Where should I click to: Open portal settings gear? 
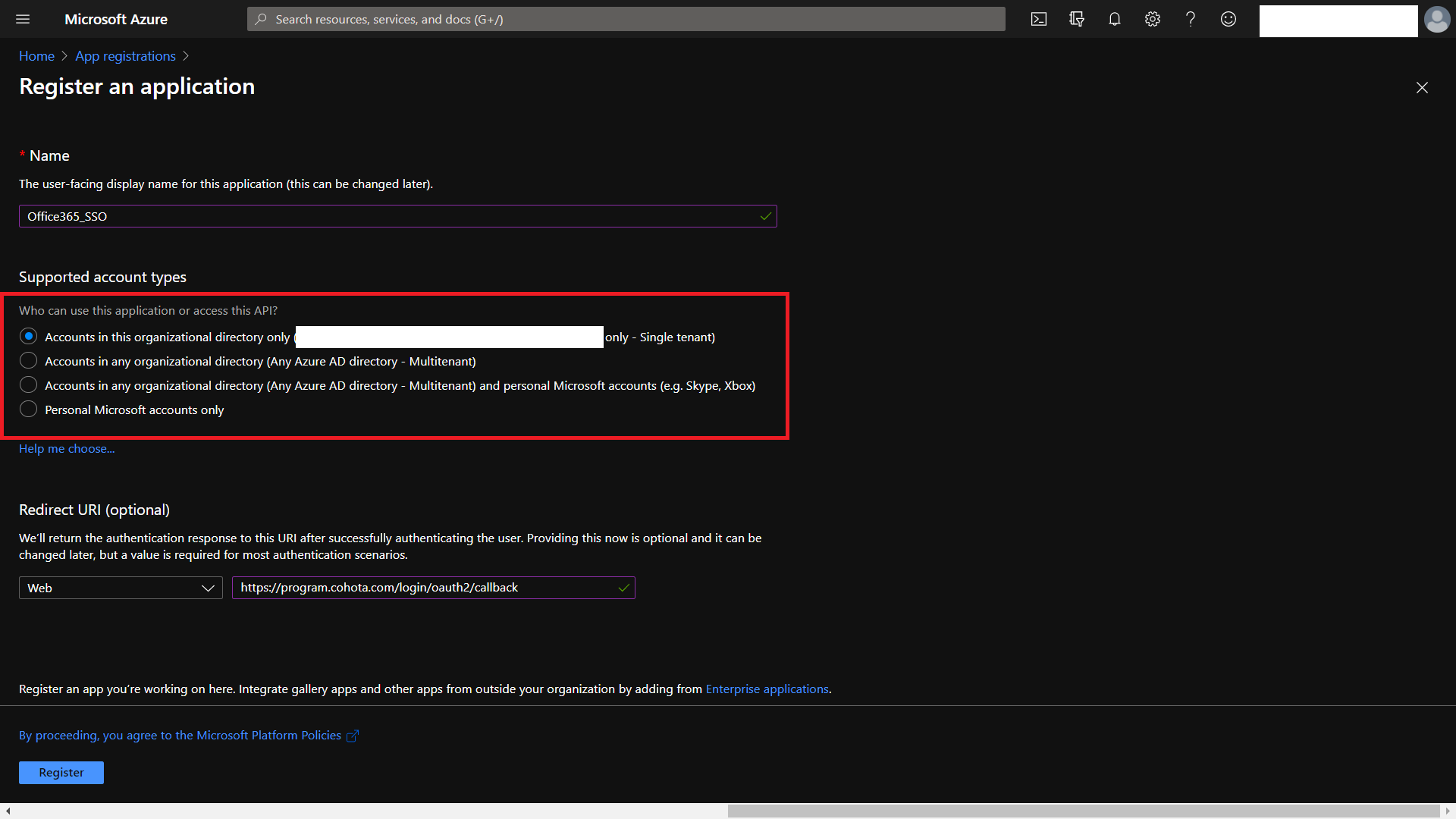(1153, 19)
